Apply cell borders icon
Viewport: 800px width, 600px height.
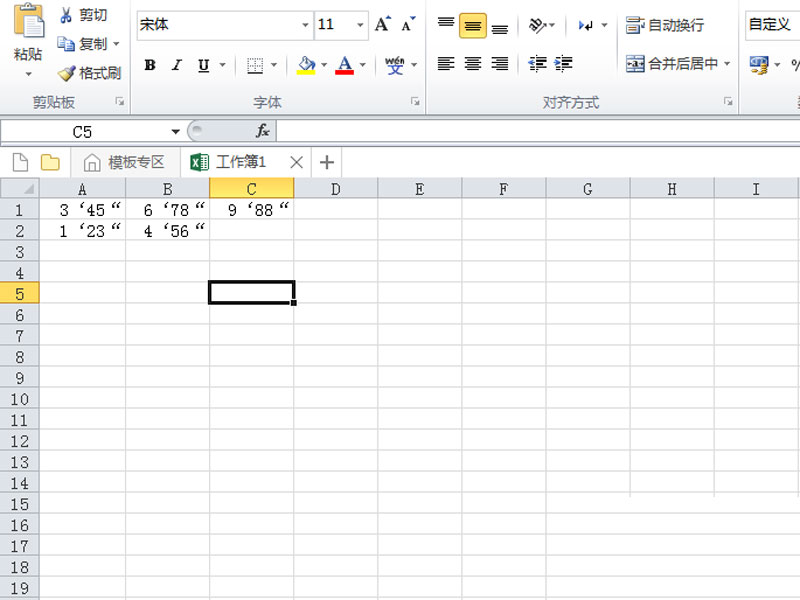255,65
